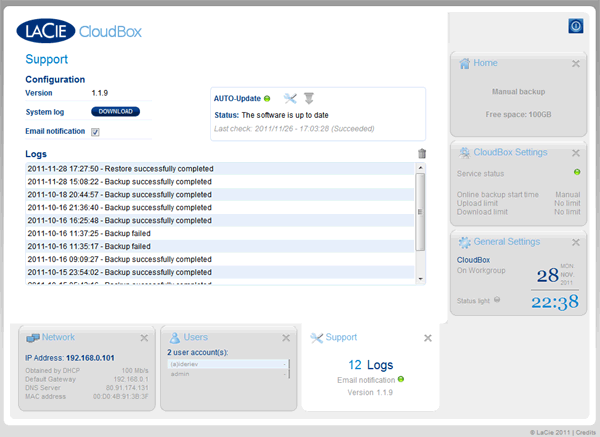
Task: Click the DNS Server value 80.91.174.131
Action: click(x=127, y=388)
